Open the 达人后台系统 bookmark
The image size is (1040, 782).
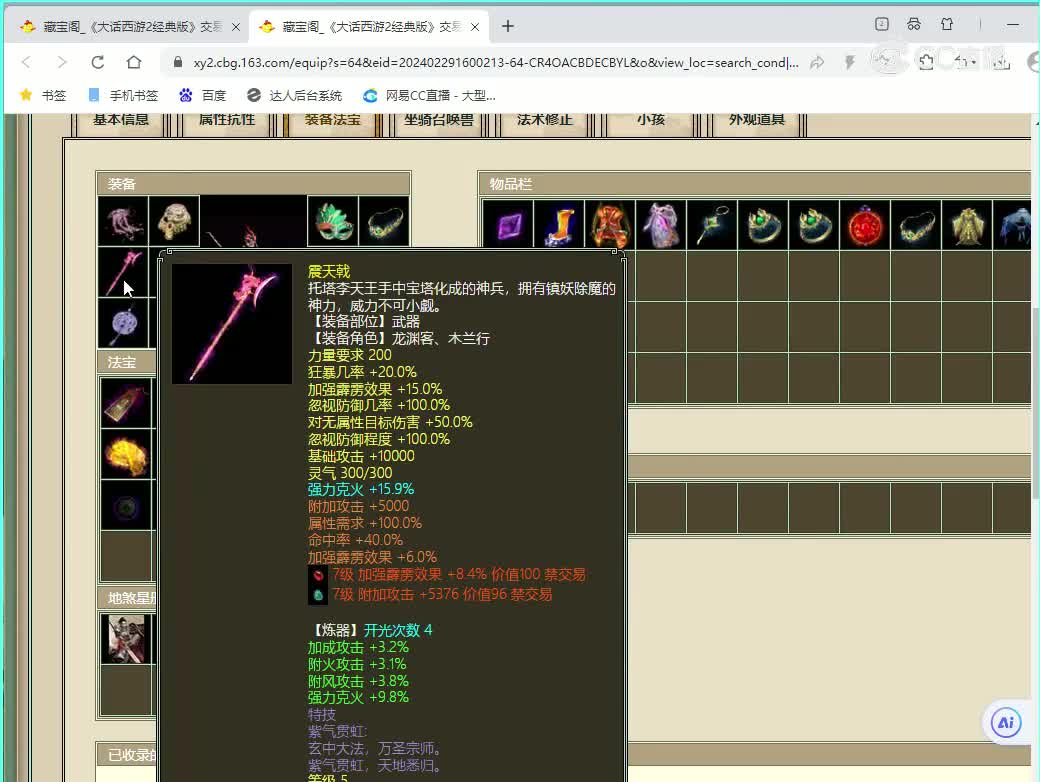point(294,96)
